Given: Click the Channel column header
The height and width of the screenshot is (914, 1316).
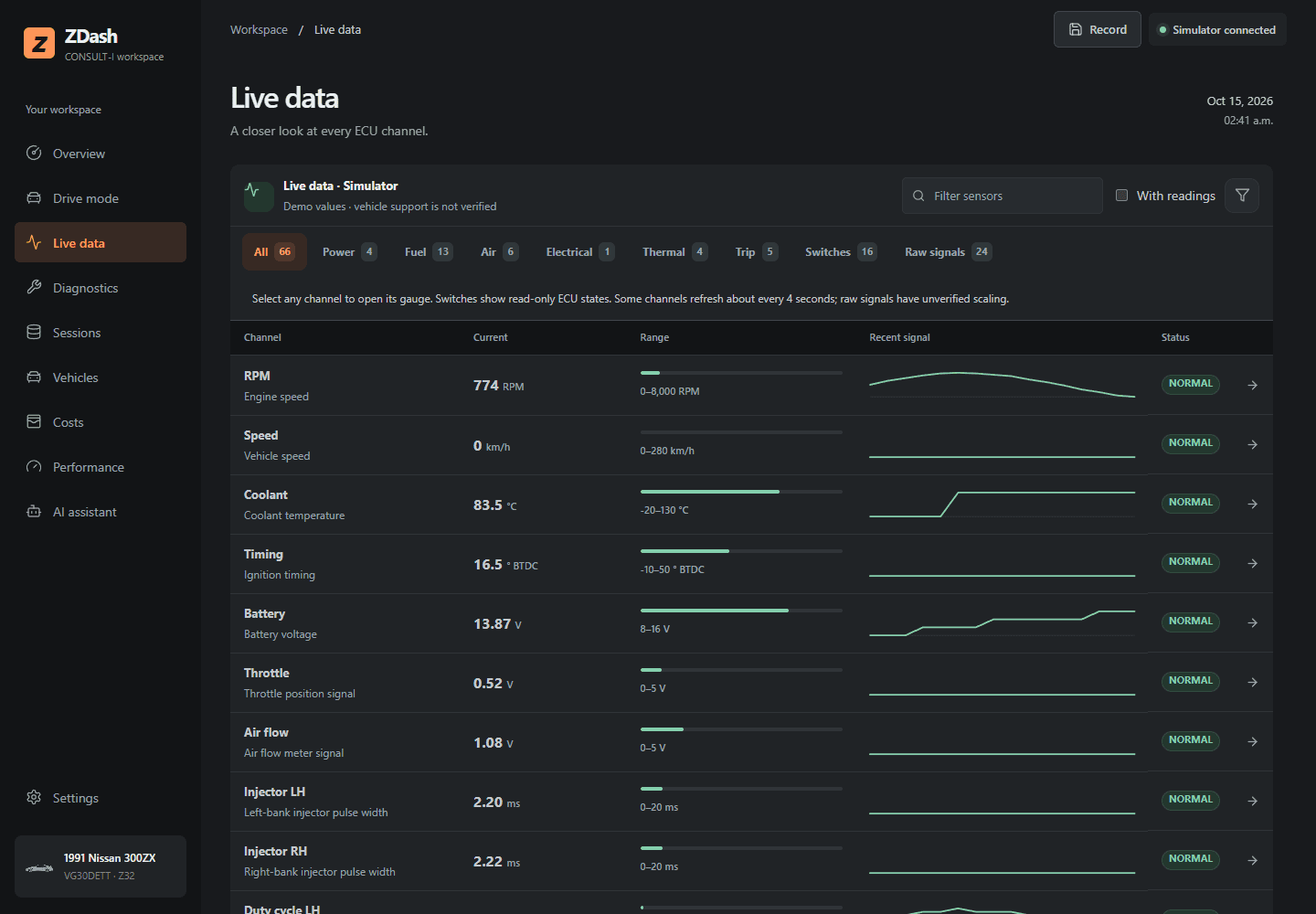Looking at the screenshot, I should pos(262,337).
